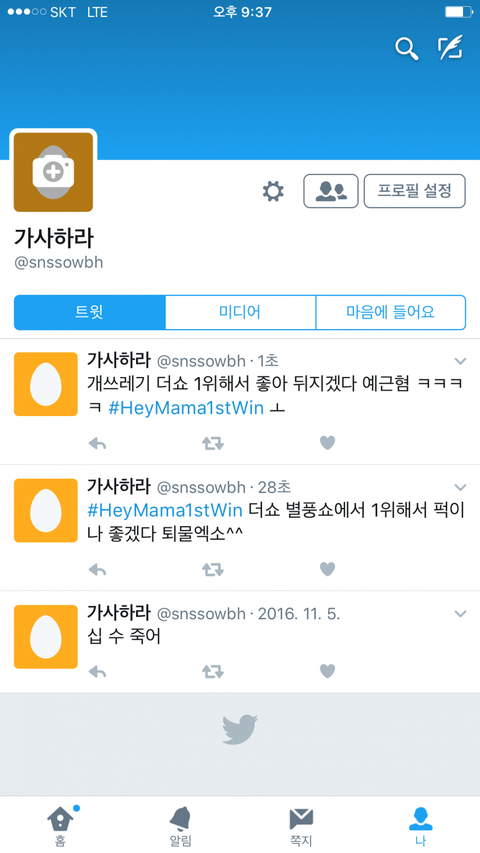480x853 pixels.
Task: Open the #HeyMama1stWin hashtag in the 28초 tweet
Action: (x=164, y=510)
